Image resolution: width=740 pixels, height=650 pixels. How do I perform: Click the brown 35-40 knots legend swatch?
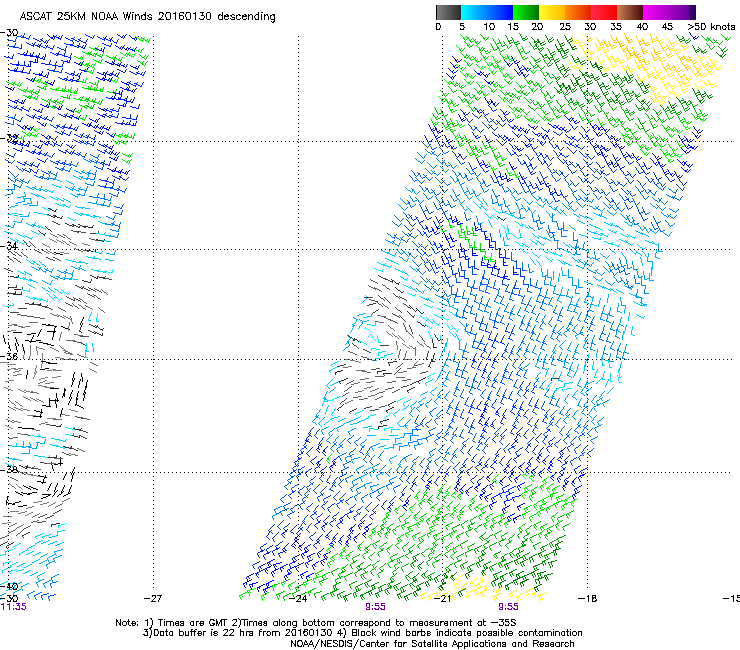[630, 12]
